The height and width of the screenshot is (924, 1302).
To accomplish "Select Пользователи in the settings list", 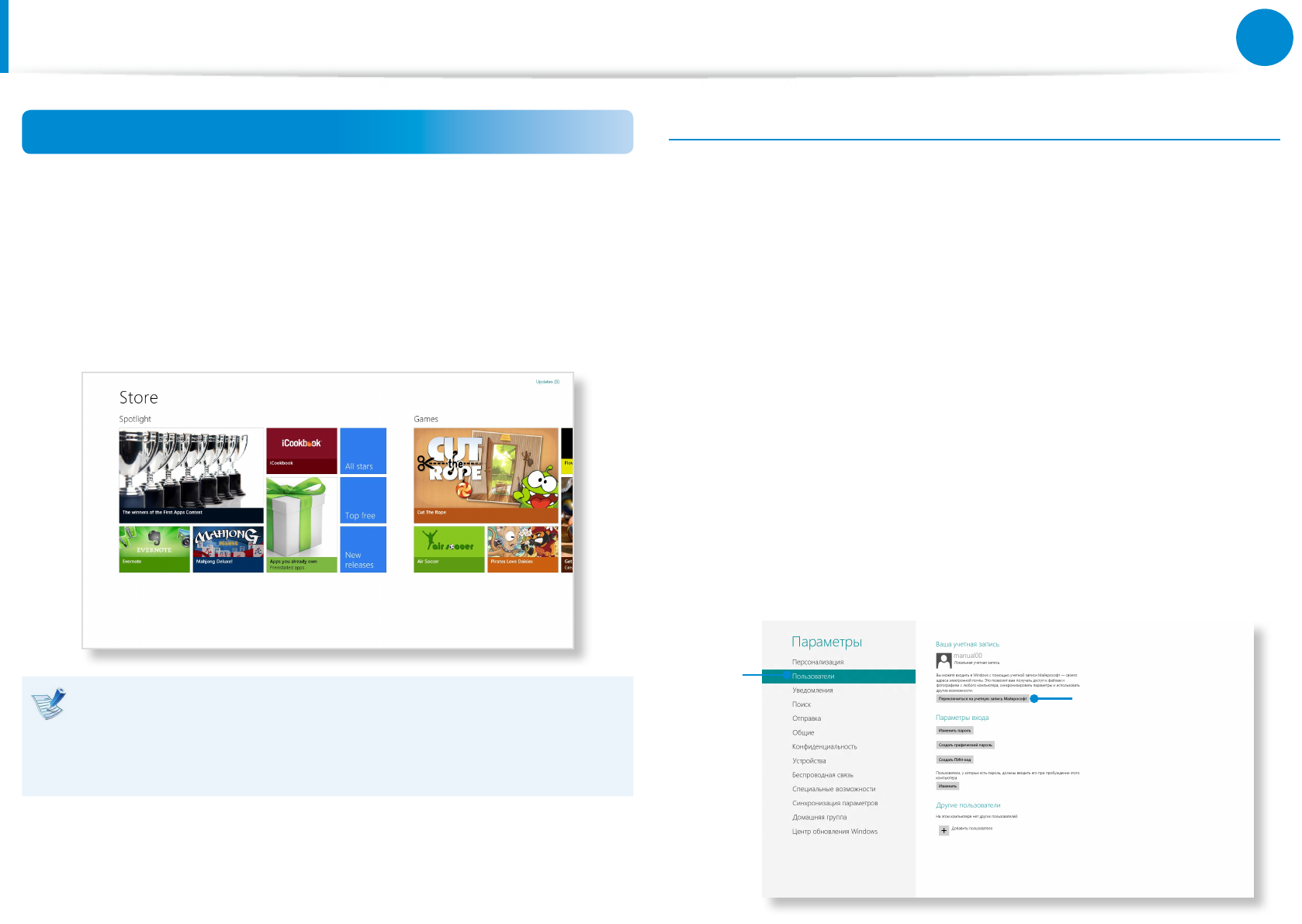I will [813, 677].
